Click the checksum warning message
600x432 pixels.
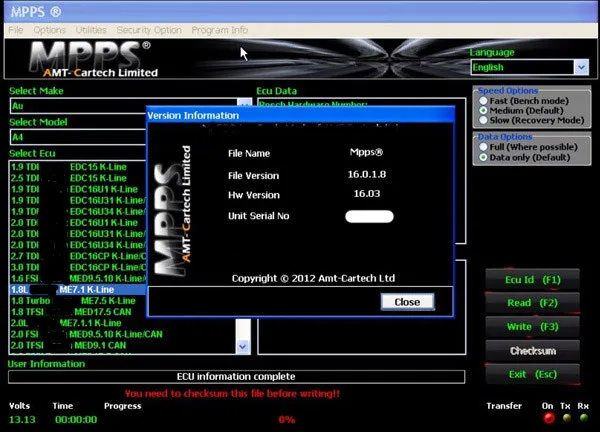[232, 394]
